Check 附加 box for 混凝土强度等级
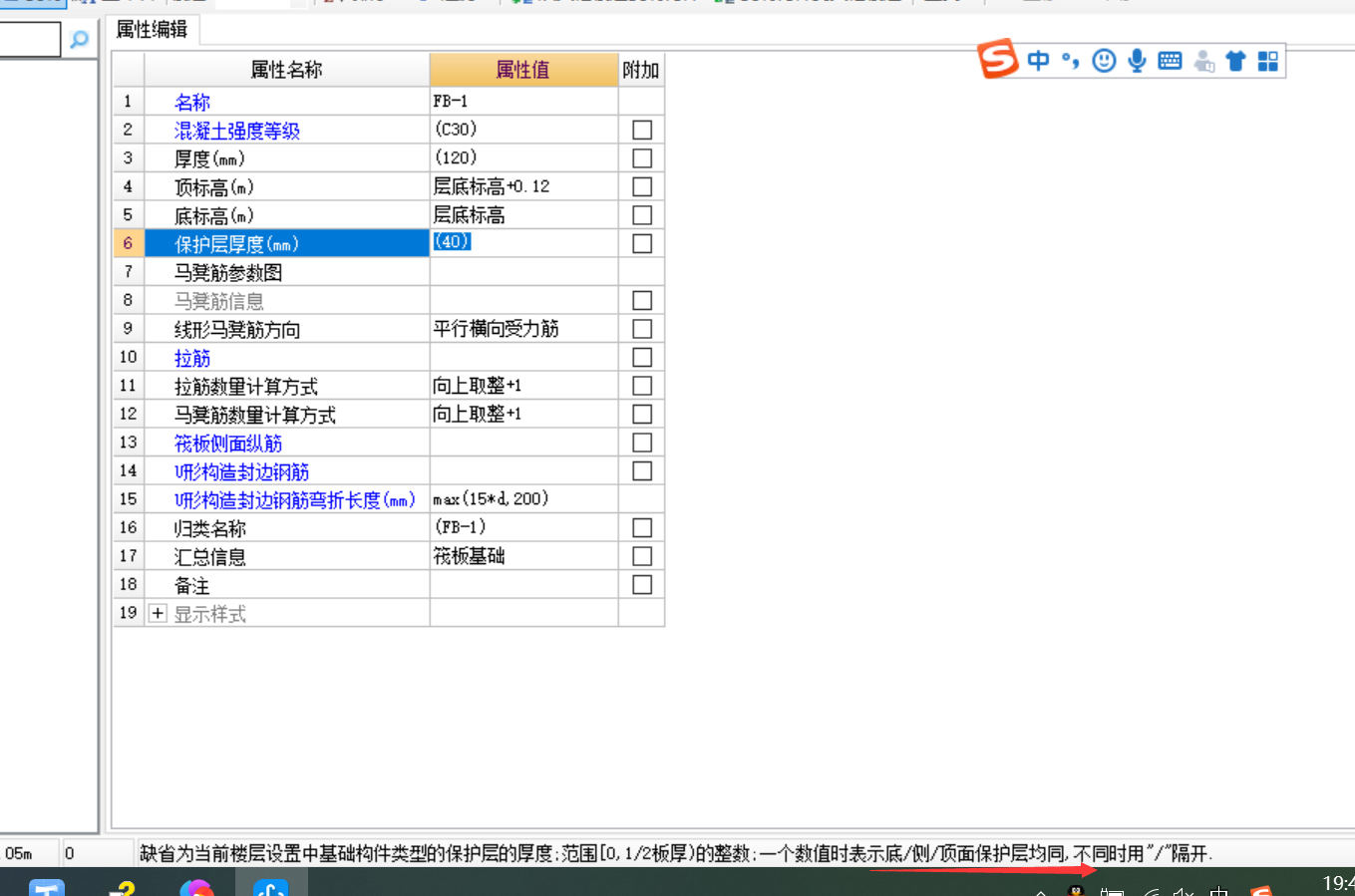Screen dimensions: 1355x896 (x=642, y=130)
